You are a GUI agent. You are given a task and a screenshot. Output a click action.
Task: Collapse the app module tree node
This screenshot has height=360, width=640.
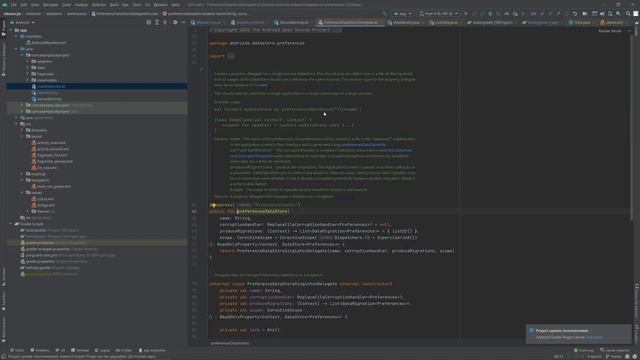pyautogui.click(x=11, y=30)
